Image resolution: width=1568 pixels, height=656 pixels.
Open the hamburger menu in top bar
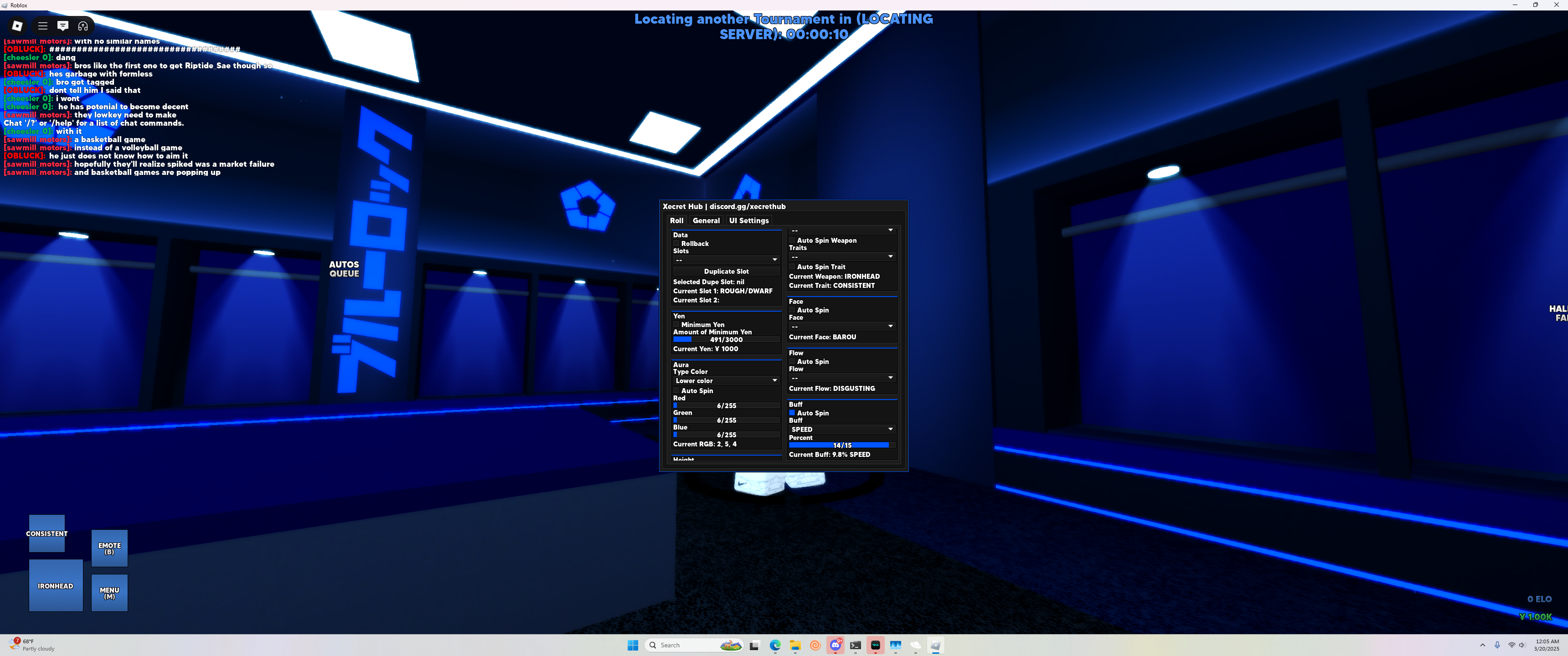click(42, 26)
